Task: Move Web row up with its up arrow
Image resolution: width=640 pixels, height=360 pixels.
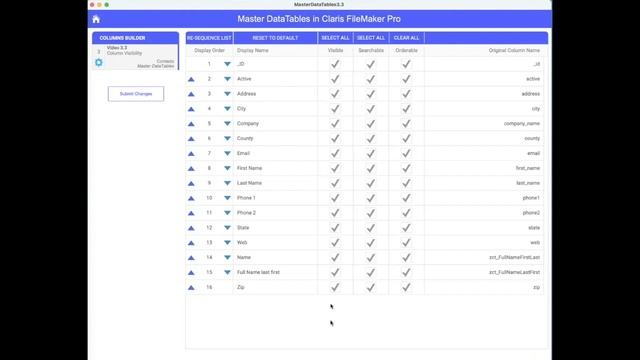Action: pyautogui.click(x=191, y=243)
